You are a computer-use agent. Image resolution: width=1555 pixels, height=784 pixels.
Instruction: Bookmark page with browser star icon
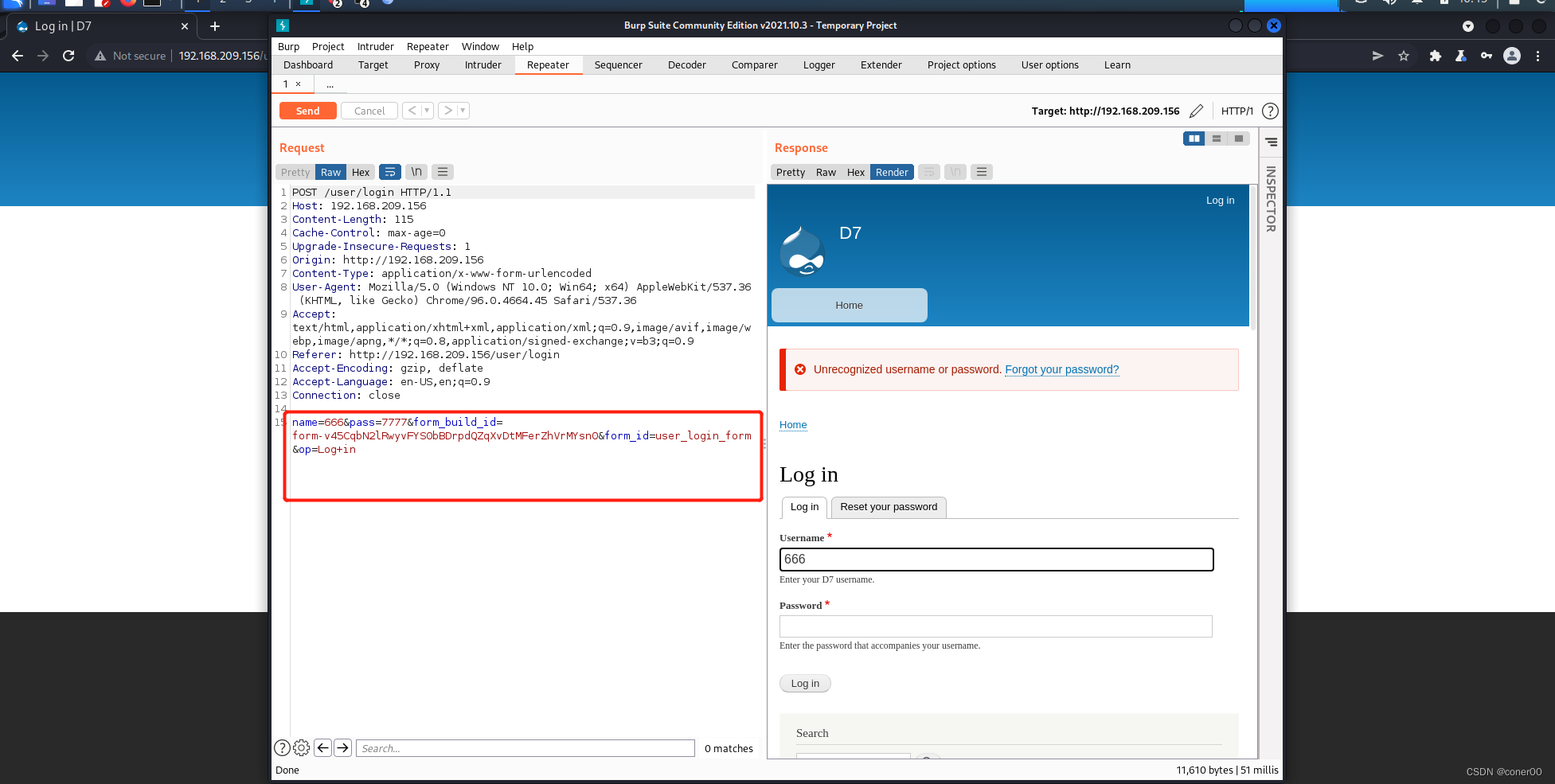tap(1403, 56)
